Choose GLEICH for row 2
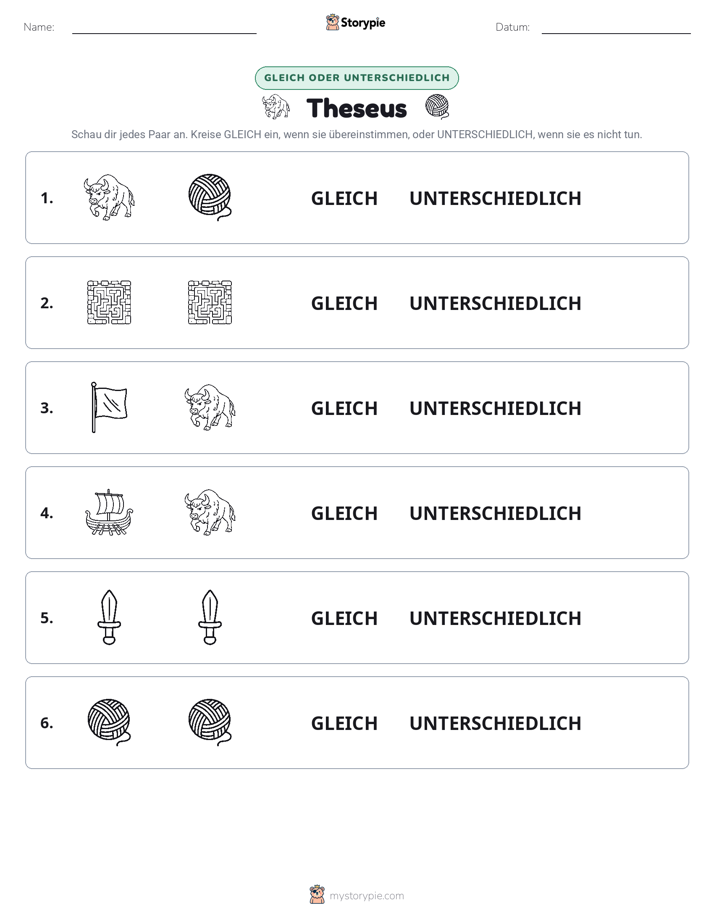The height and width of the screenshot is (924, 714). (x=344, y=303)
